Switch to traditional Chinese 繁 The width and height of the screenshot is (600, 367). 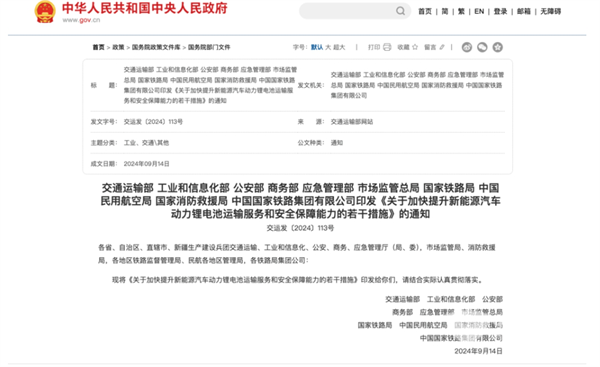pos(461,11)
